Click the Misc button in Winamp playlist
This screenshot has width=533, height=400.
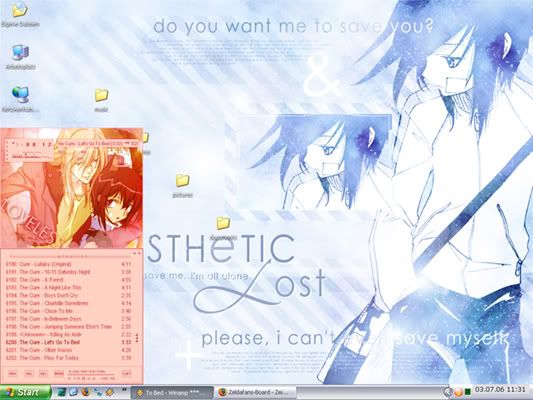pos(59,373)
